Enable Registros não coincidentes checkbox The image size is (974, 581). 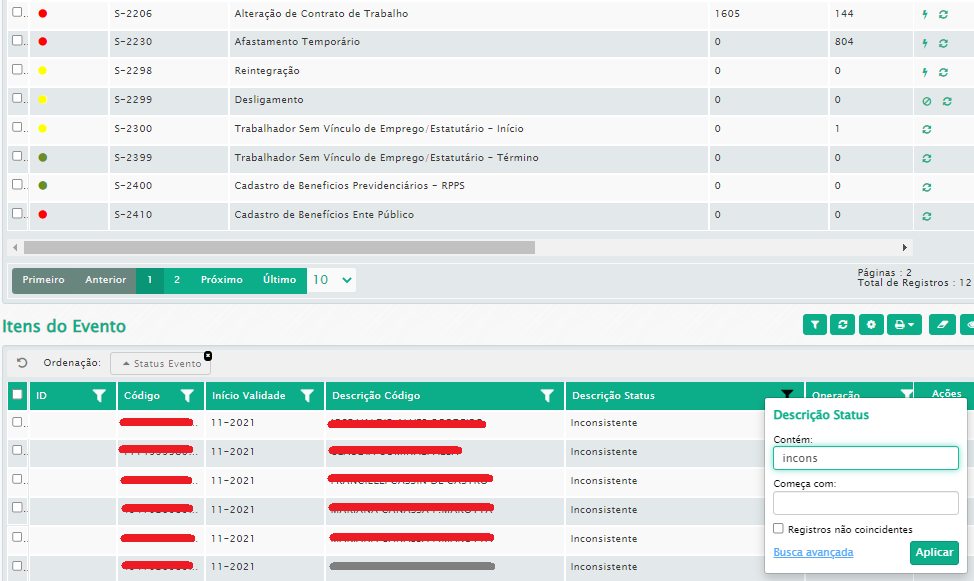click(x=779, y=529)
